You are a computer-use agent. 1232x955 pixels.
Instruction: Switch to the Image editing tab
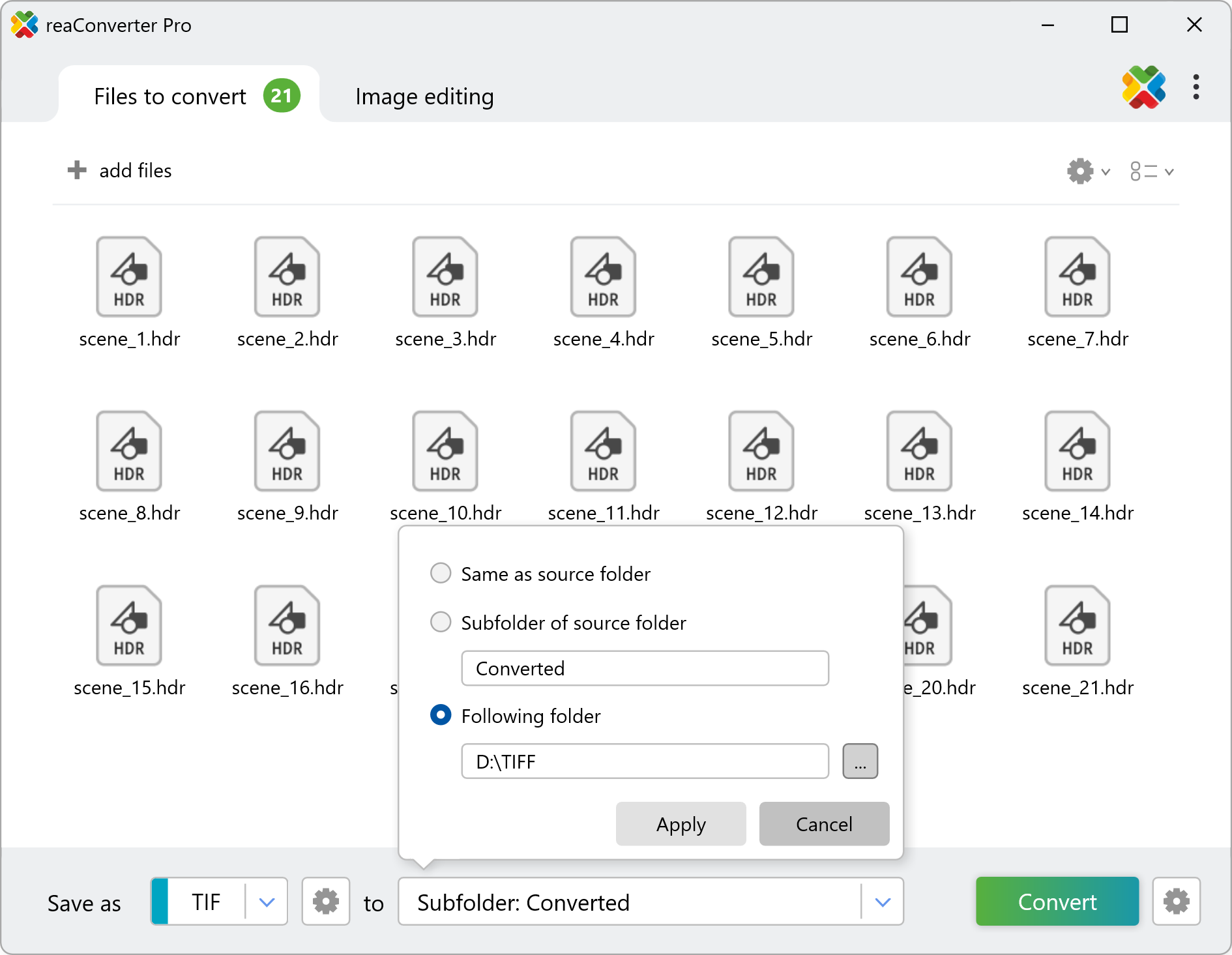424,96
